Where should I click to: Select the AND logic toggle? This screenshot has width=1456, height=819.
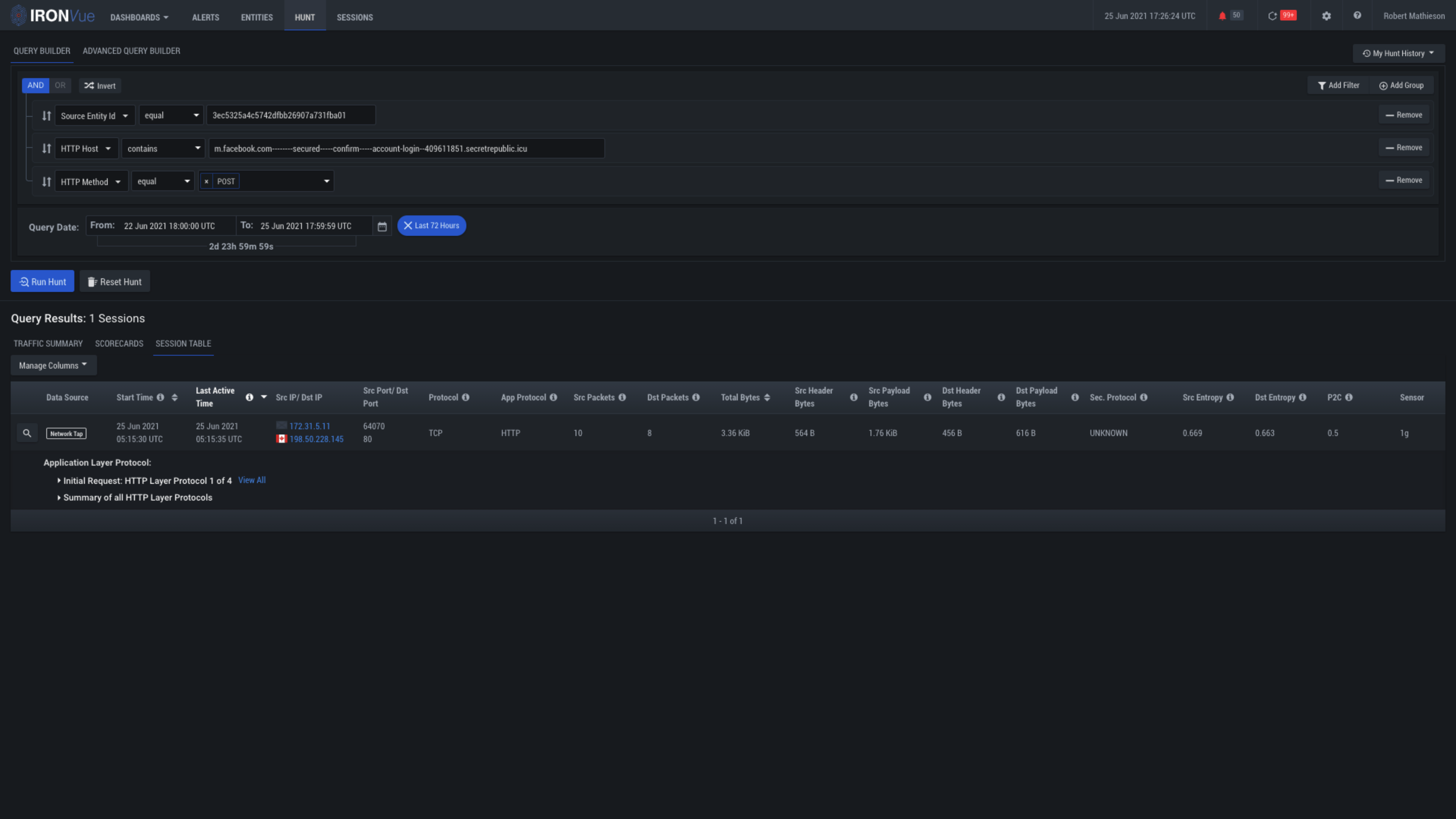click(x=35, y=85)
